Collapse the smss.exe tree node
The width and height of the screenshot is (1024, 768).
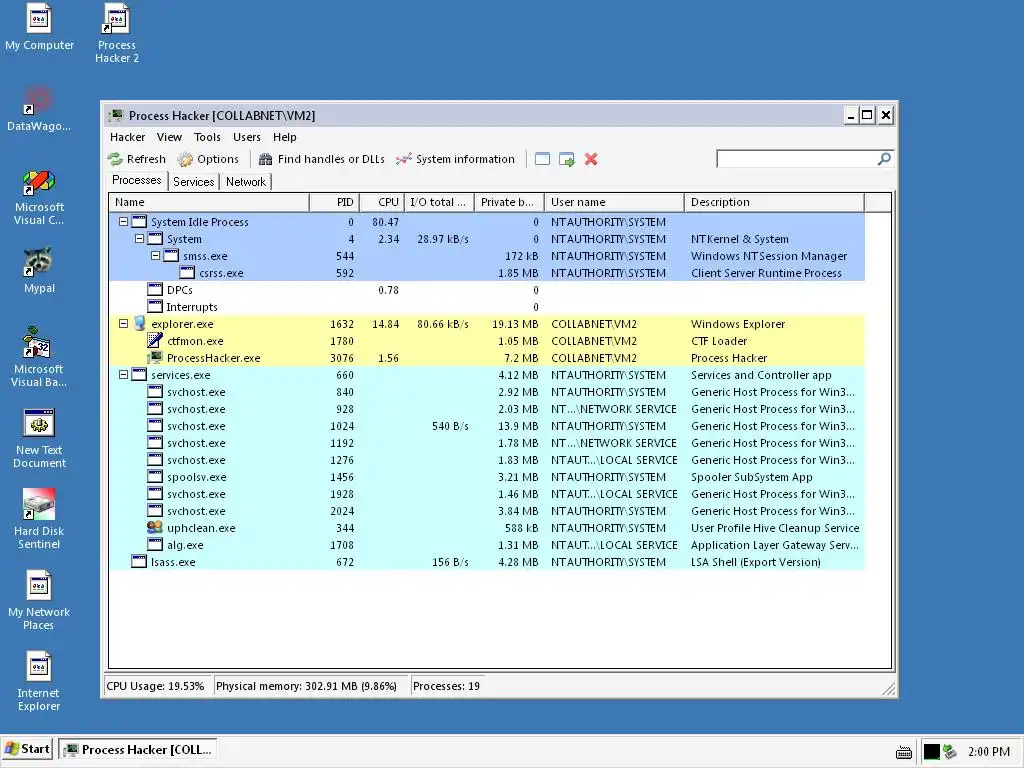(155, 256)
